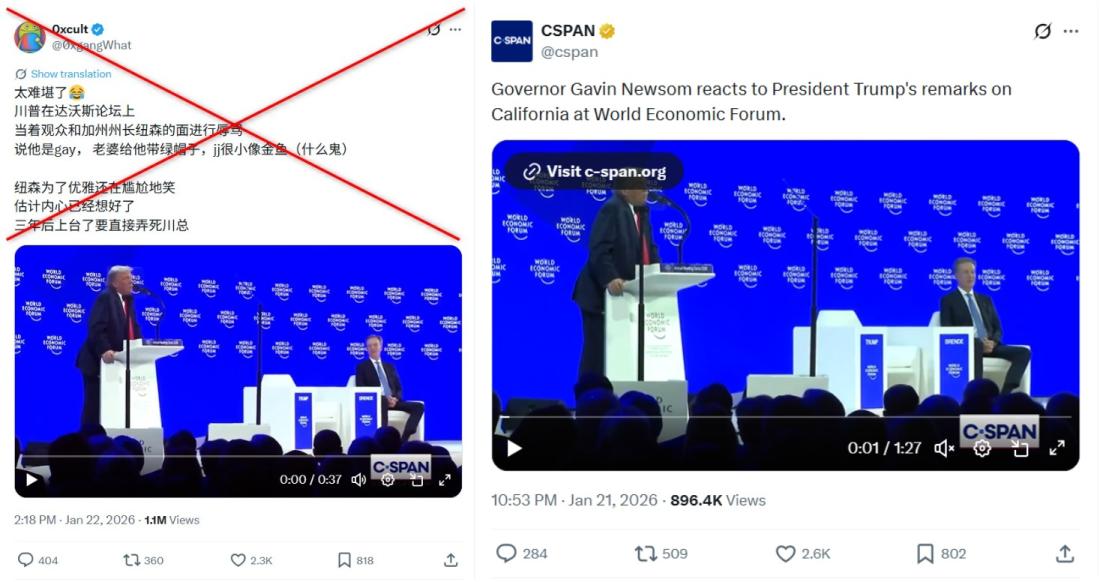This screenshot has height=582, width=1100.
Task: Share the CSPAN post
Action: point(1065,553)
